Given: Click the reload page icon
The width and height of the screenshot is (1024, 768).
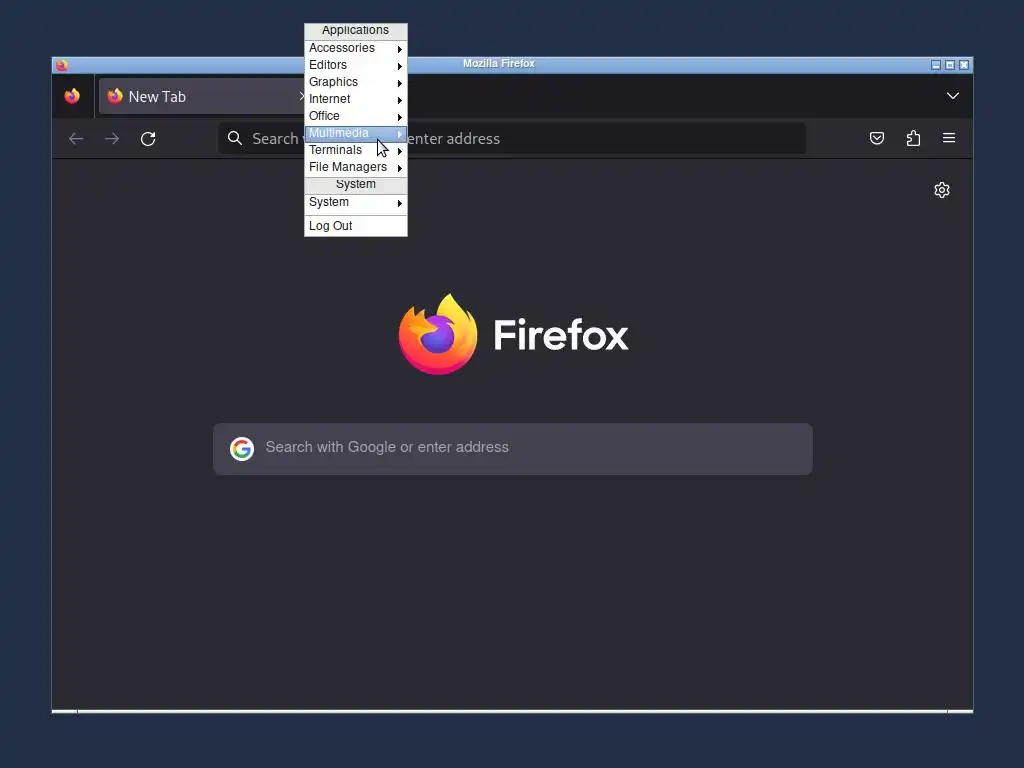Looking at the screenshot, I should click(148, 138).
